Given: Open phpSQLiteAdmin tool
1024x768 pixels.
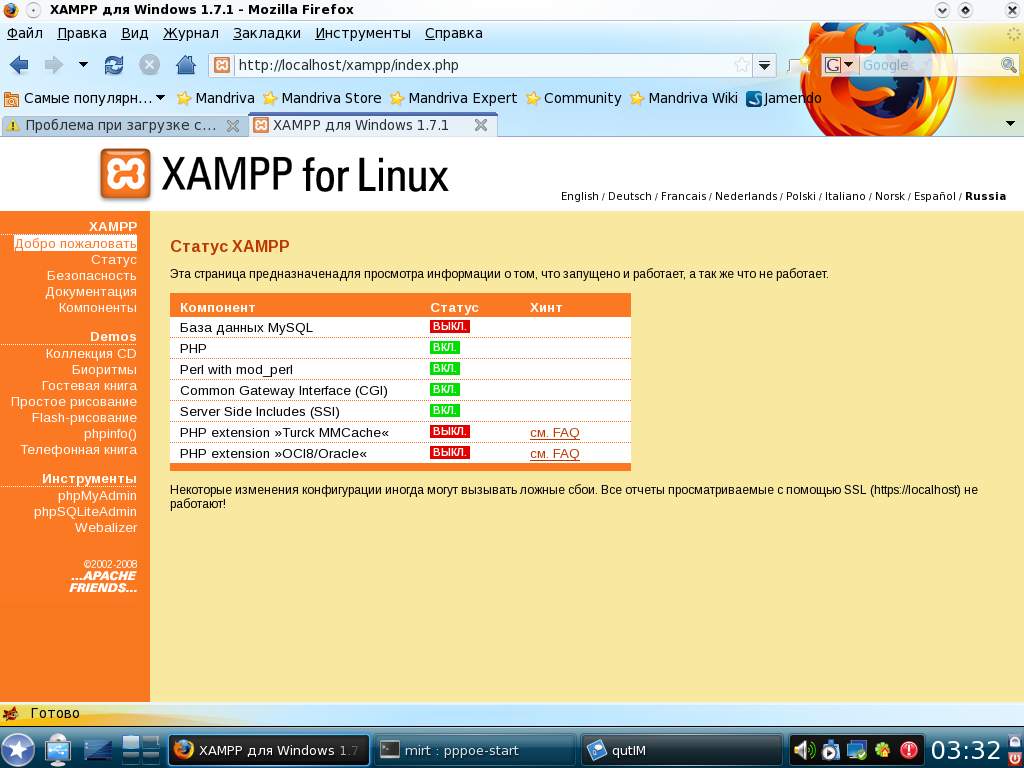Looking at the screenshot, I should (x=85, y=512).
